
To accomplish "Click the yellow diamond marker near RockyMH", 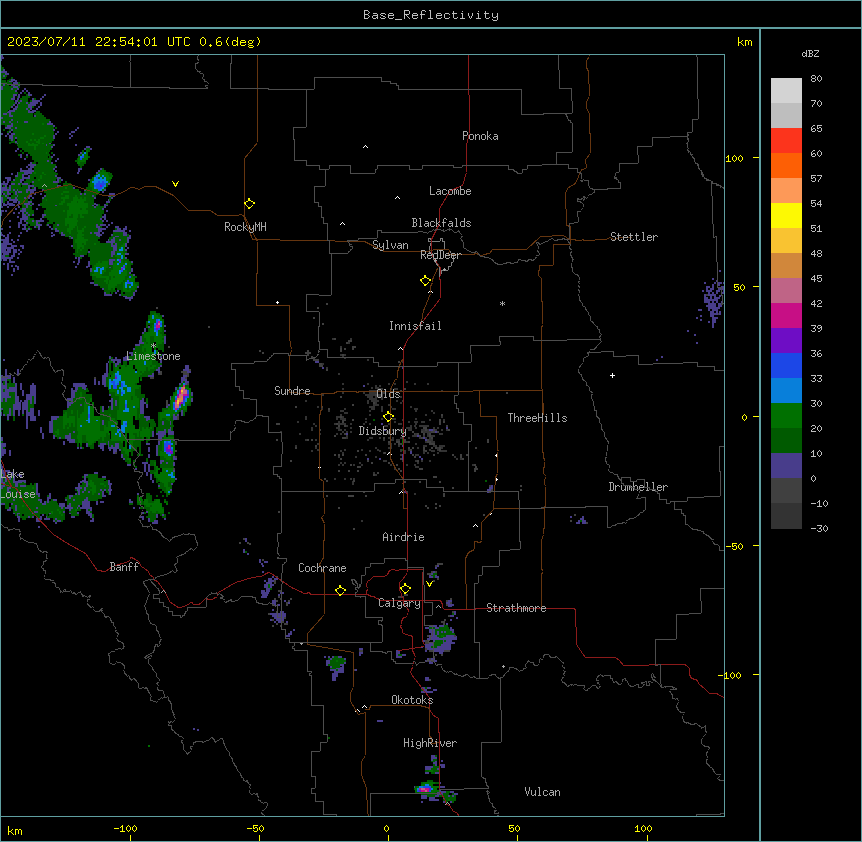I will click(249, 203).
